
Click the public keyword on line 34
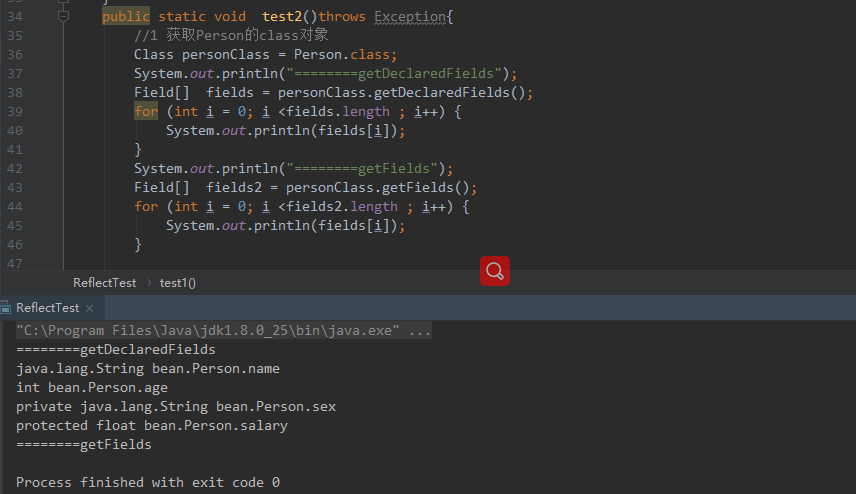coord(126,17)
